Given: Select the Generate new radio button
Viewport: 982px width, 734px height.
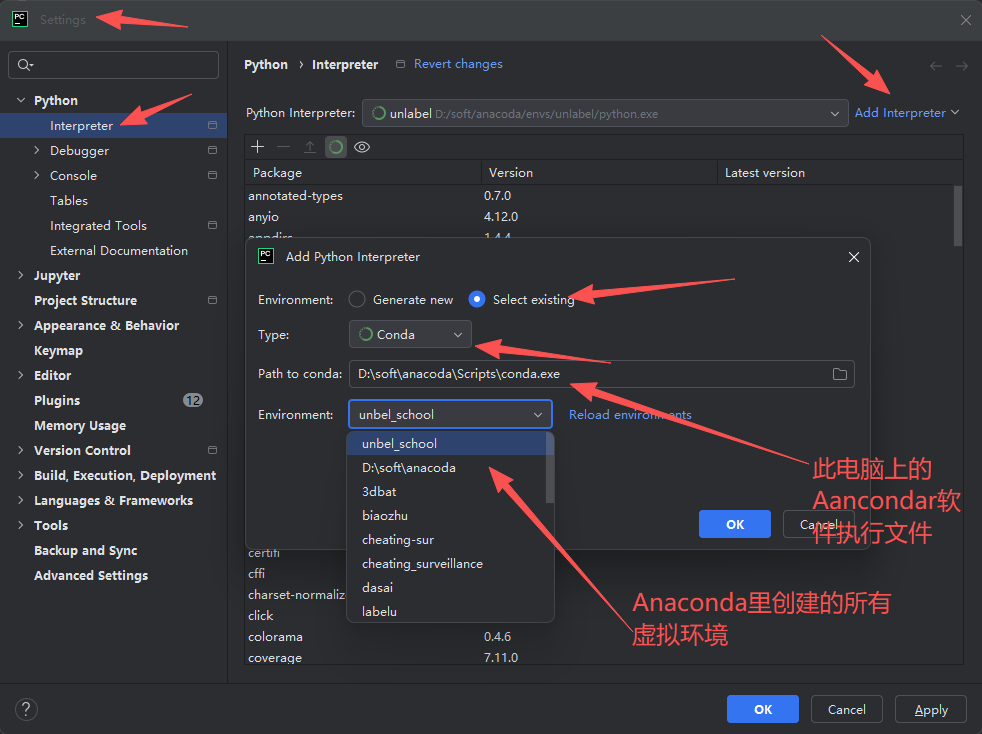Looking at the screenshot, I should [357, 299].
